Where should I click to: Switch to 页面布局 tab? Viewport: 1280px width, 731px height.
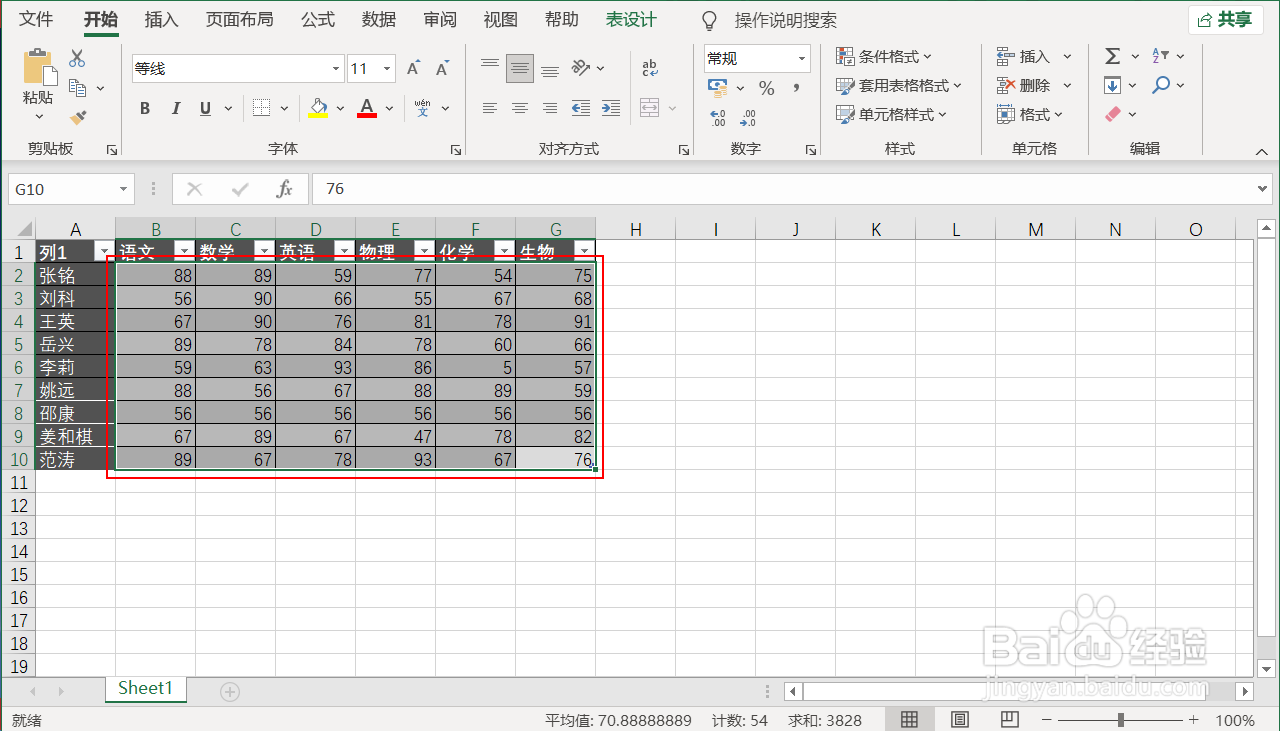[x=239, y=20]
